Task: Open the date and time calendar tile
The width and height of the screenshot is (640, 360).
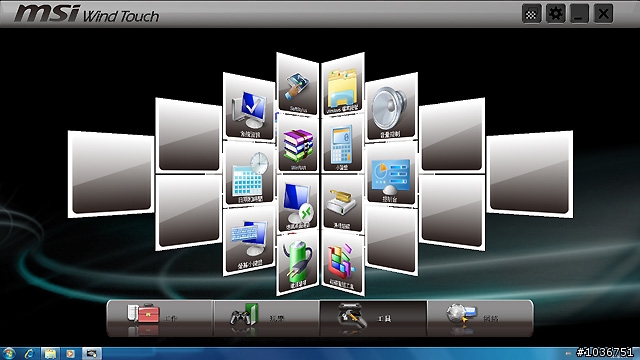Action: 249,174
